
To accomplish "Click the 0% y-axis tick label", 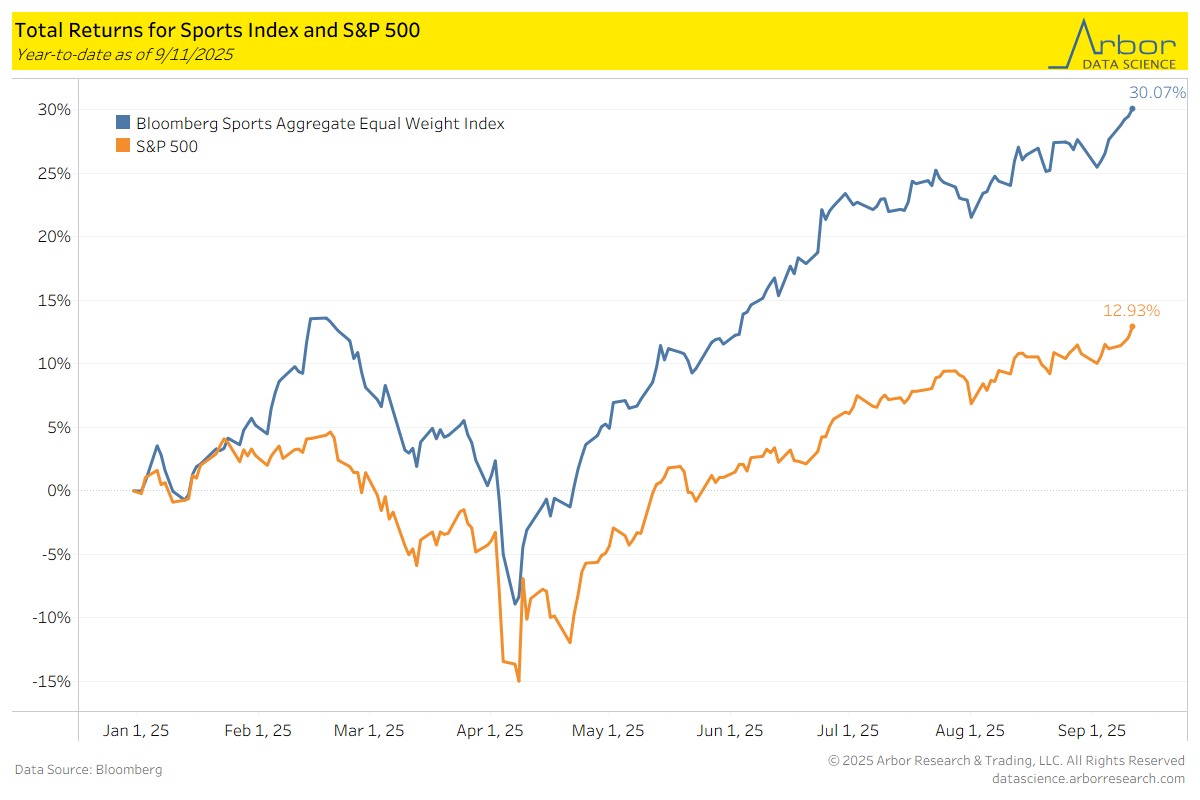I will (60, 490).
